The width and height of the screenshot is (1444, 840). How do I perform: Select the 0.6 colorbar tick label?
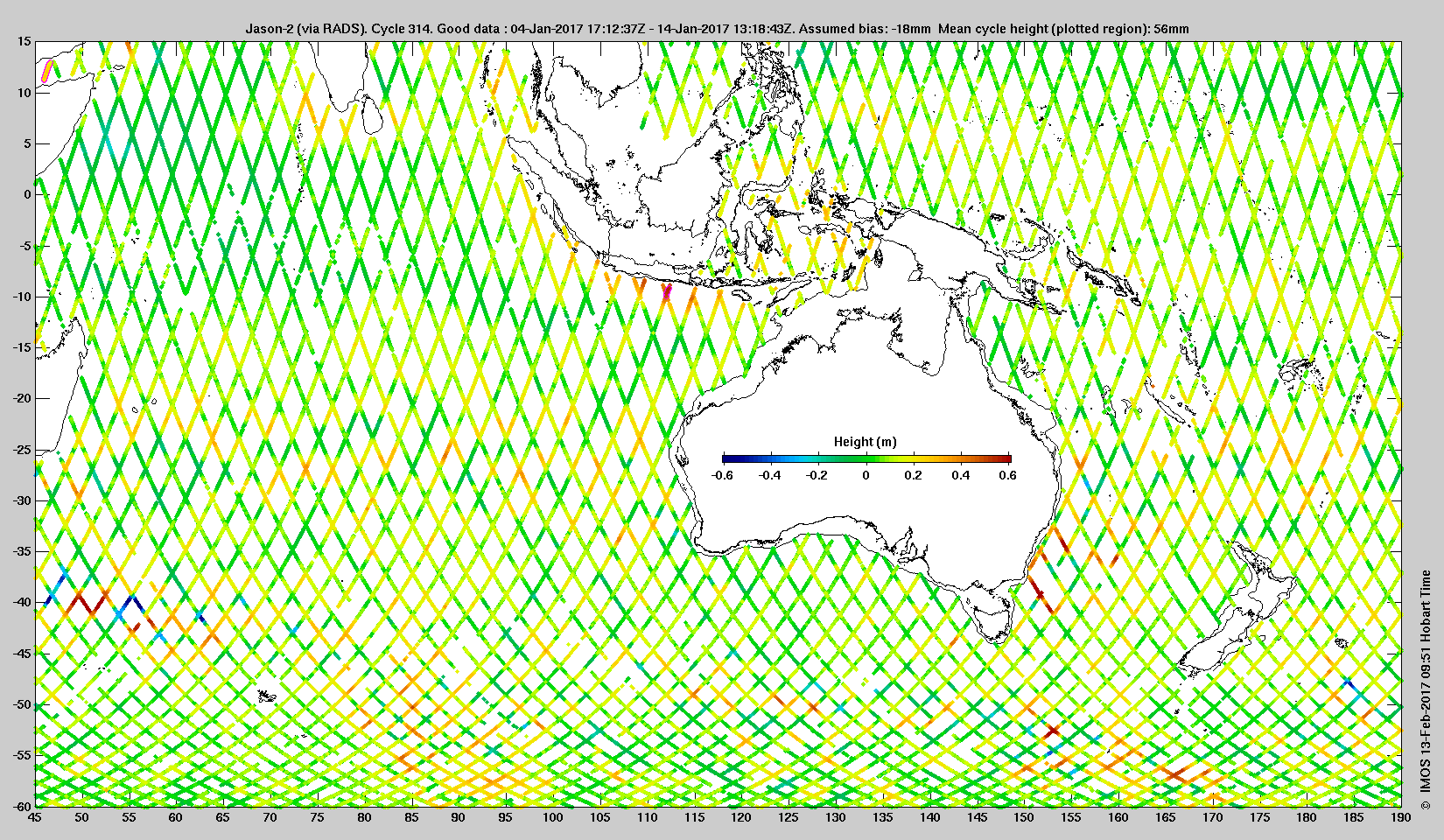click(1008, 475)
